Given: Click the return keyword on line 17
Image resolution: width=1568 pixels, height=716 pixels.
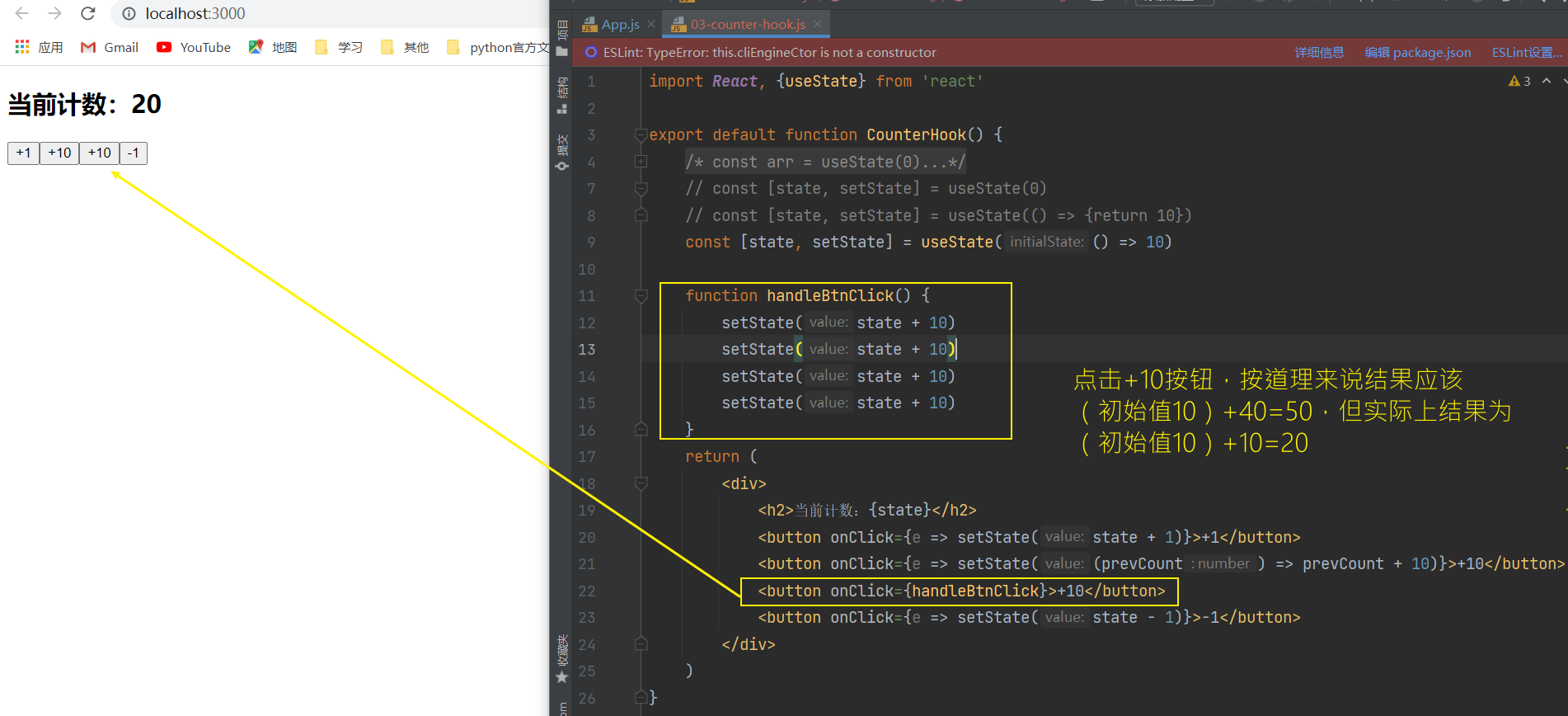Looking at the screenshot, I should 712,456.
